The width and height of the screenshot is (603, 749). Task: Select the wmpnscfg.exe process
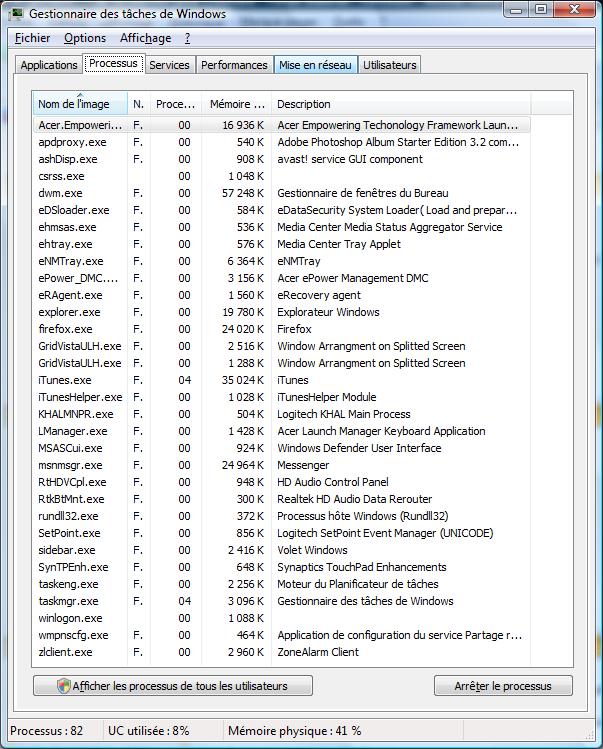[x=282, y=635]
